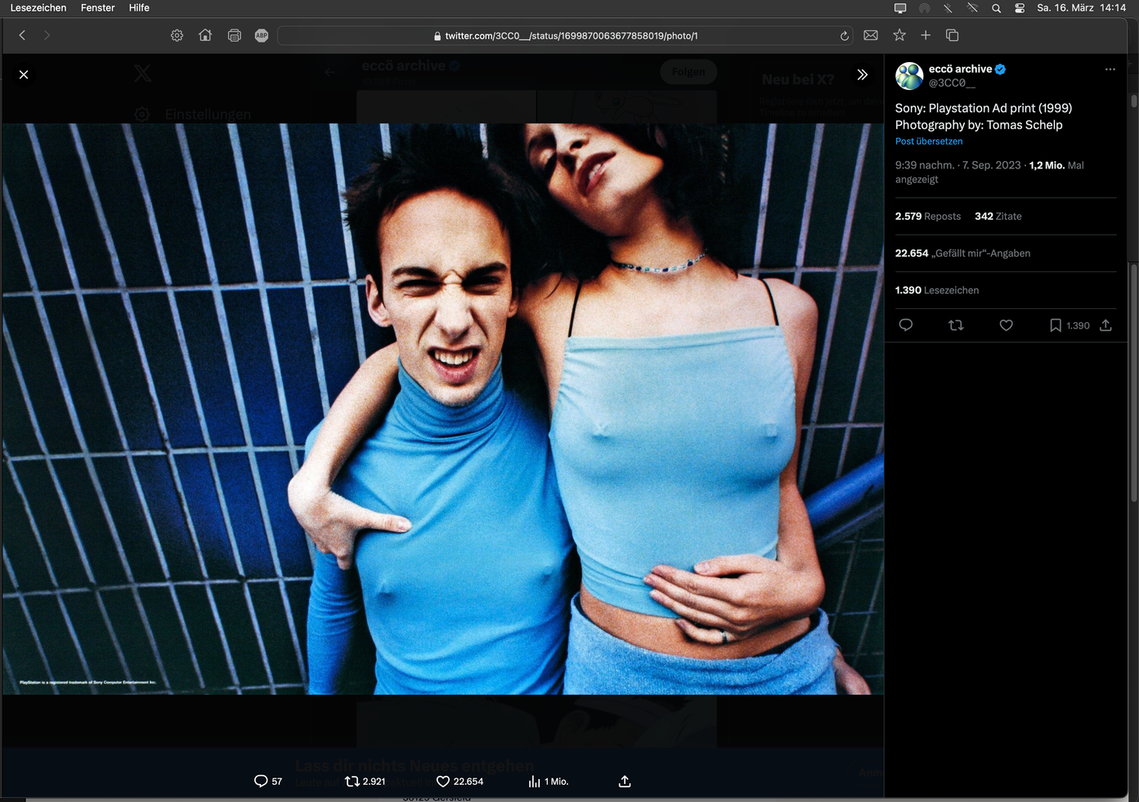
Task: Open Control Center in menu bar
Action: point(1020,8)
